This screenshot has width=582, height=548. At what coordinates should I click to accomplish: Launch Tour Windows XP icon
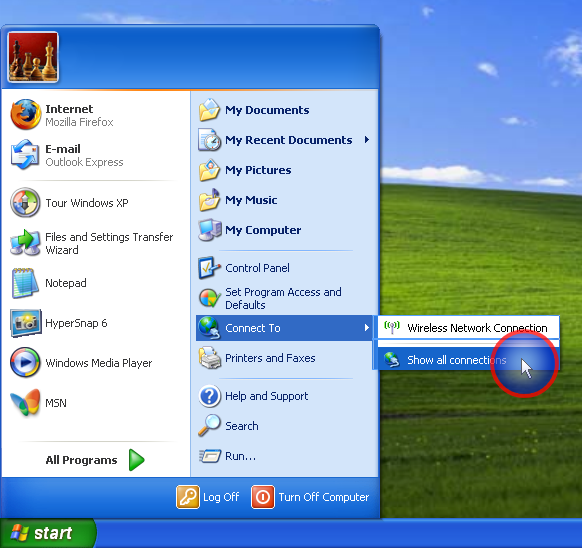(25, 203)
